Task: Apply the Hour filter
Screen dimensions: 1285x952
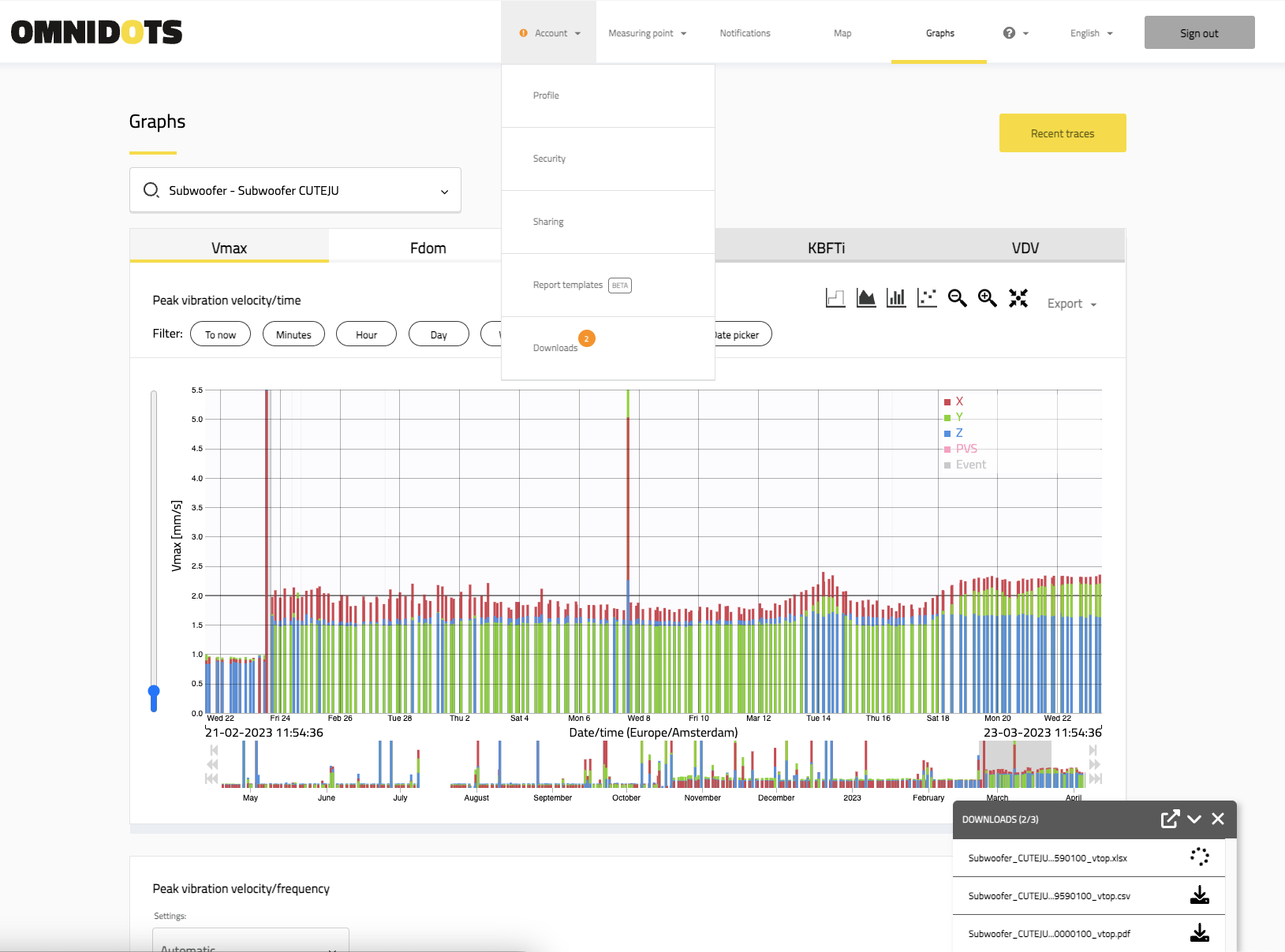Action: coord(366,334)
